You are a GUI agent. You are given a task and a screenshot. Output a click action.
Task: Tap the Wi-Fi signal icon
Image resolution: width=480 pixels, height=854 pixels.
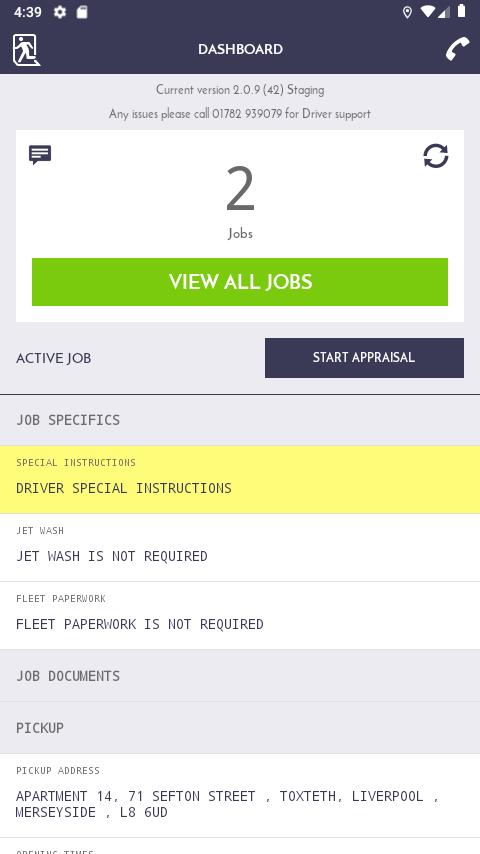point(428,11)
